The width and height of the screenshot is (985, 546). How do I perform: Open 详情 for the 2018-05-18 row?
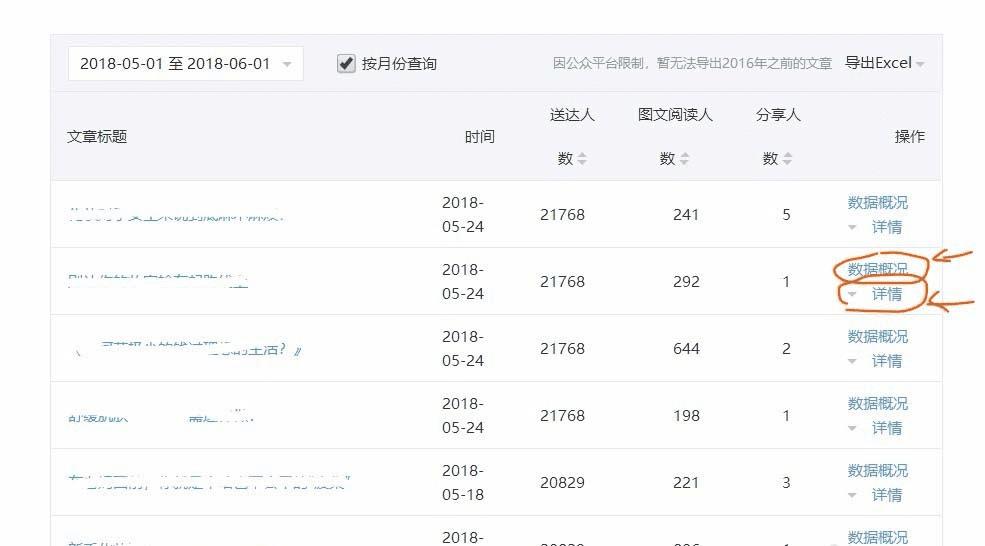coord(887,495)
